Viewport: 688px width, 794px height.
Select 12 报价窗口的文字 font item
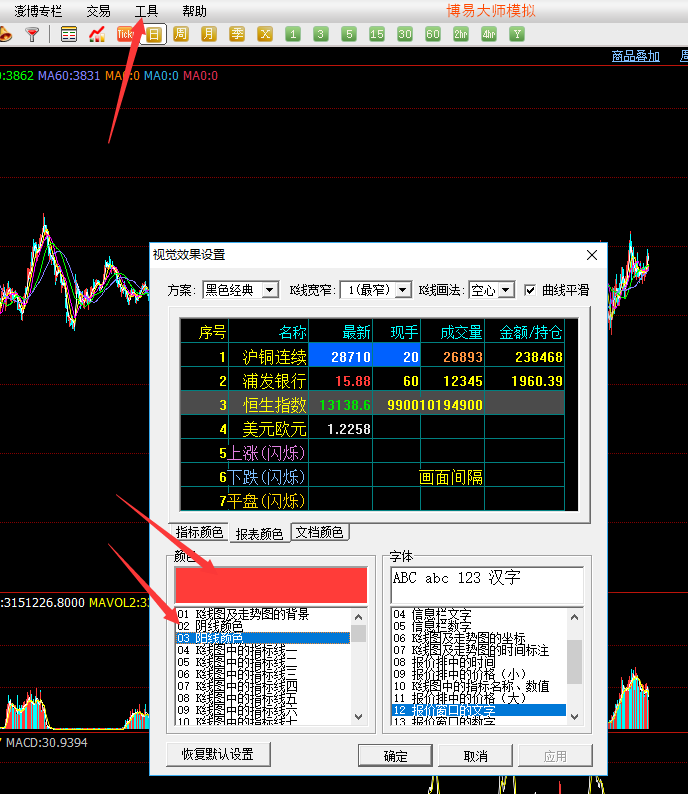pos(479,710)
